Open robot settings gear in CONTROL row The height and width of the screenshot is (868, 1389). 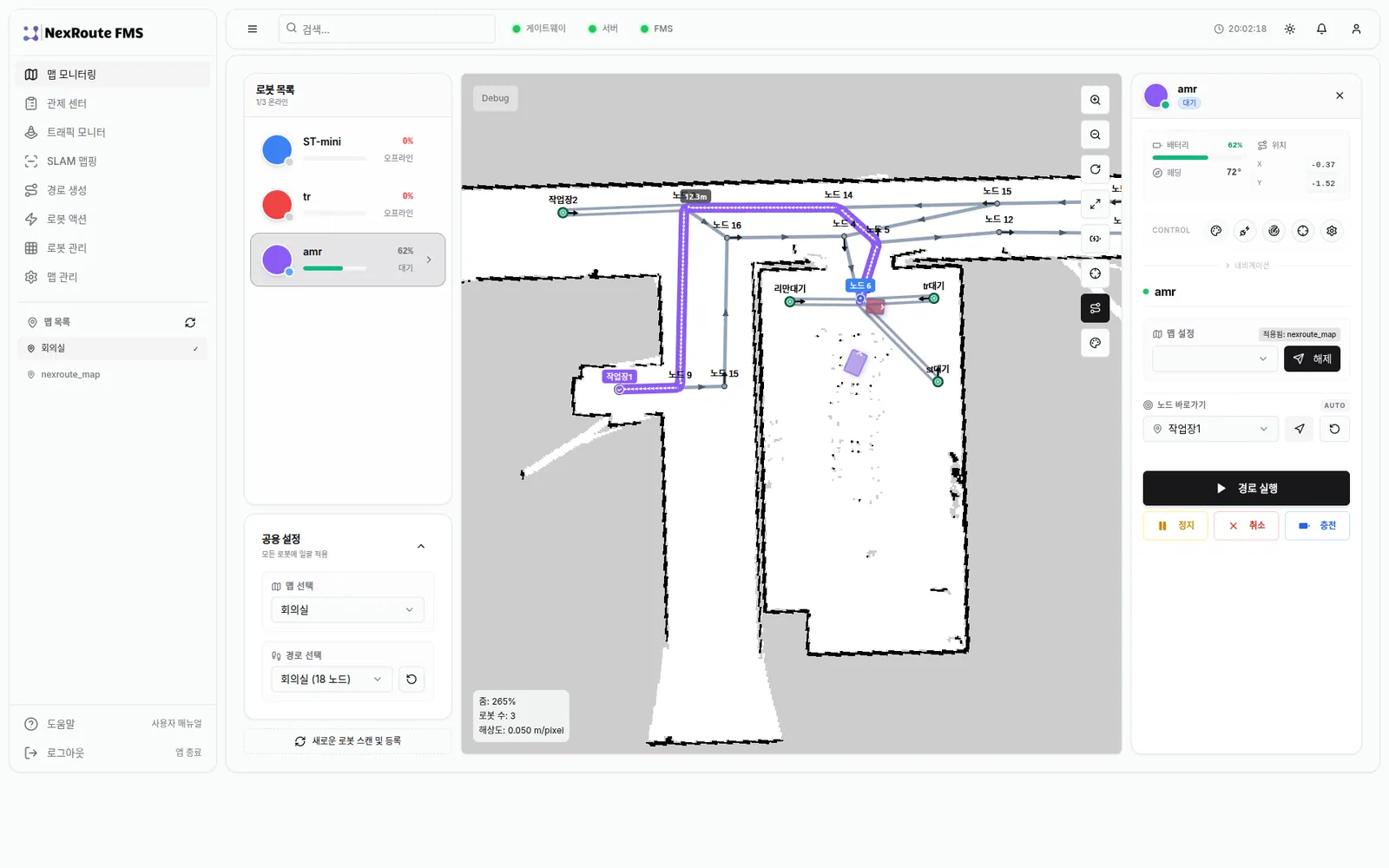[1332, 231]
